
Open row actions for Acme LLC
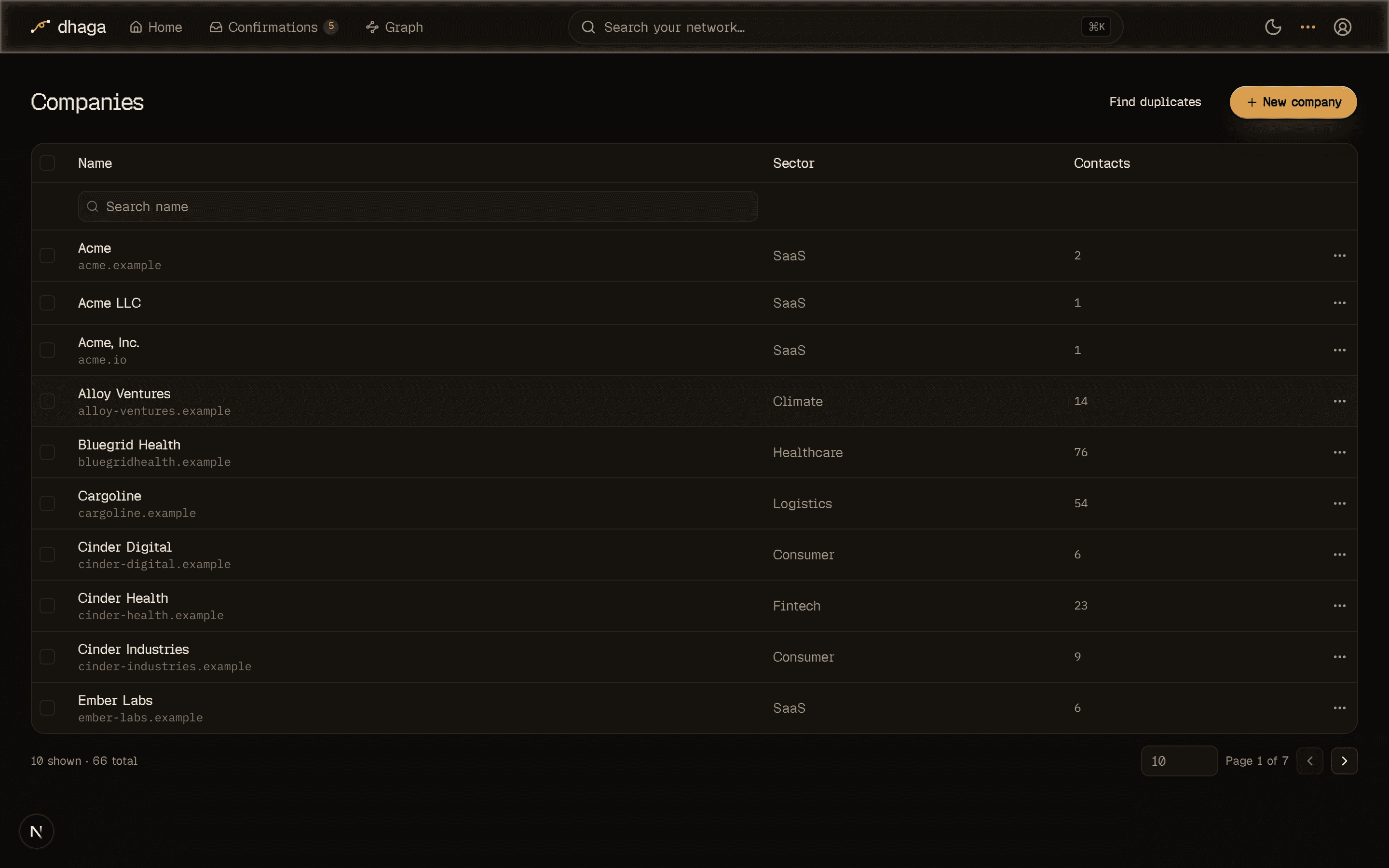click(x=1339, y=302)
